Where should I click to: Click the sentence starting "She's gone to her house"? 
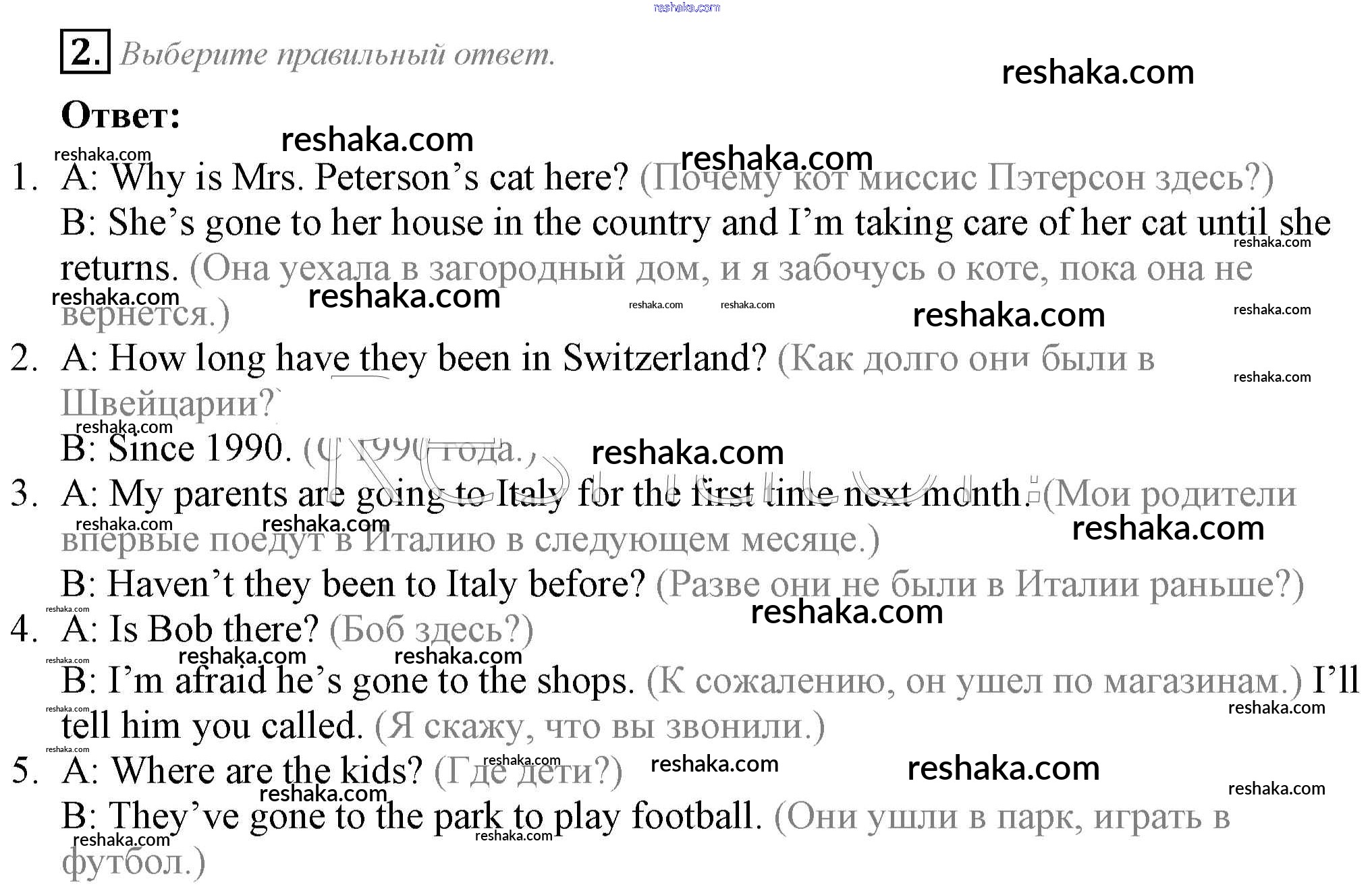pos(695,223)
